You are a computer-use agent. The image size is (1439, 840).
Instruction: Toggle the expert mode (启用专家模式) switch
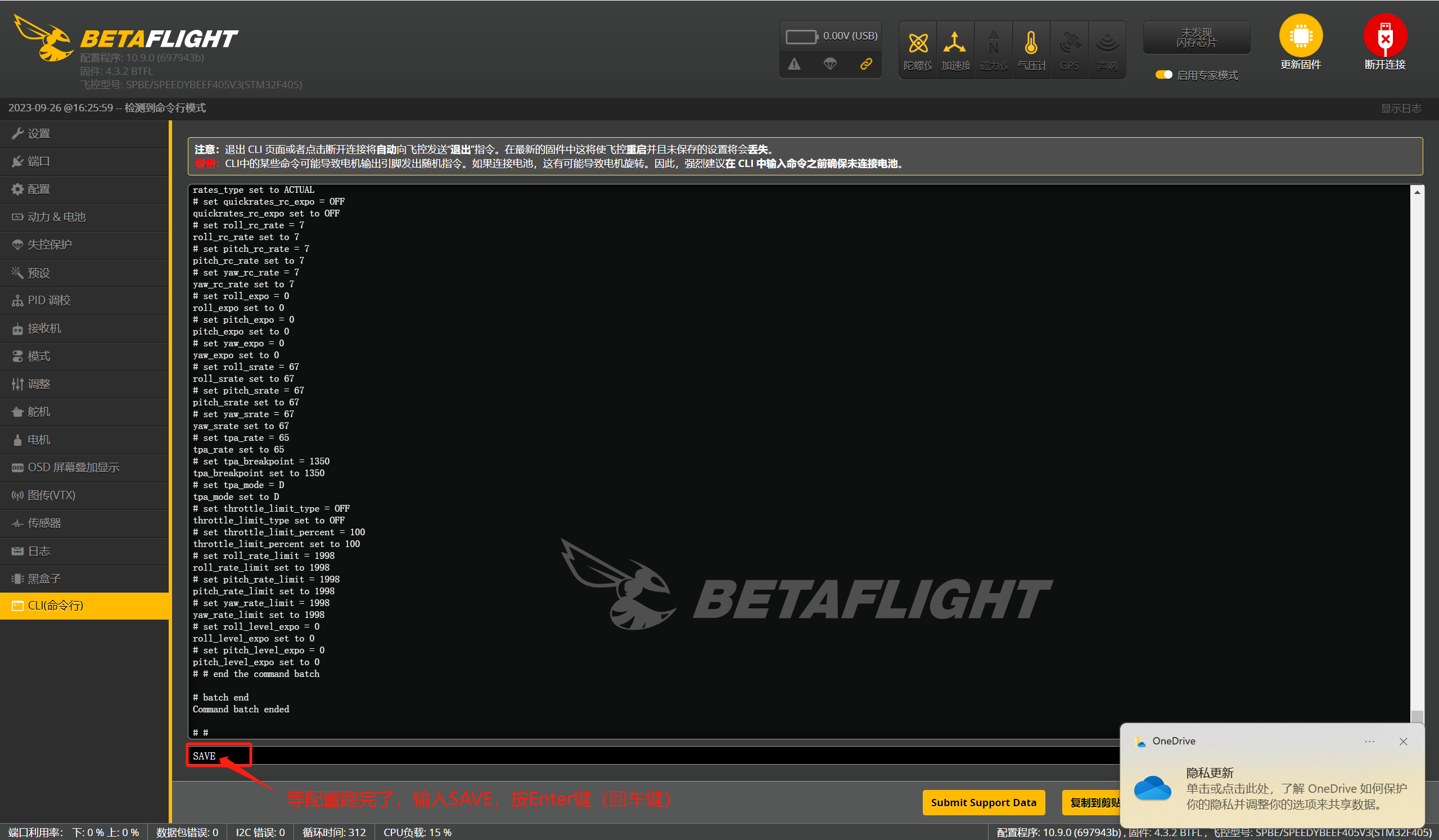click(1163, 75)
